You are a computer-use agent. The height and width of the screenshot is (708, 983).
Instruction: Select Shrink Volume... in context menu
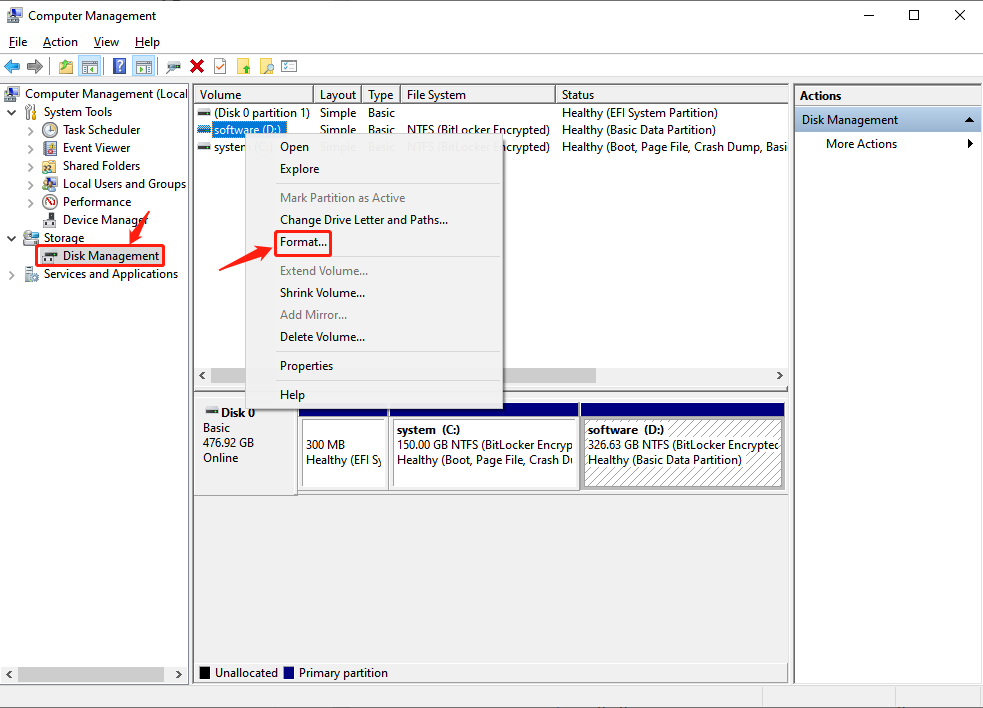tap(322, 293)
